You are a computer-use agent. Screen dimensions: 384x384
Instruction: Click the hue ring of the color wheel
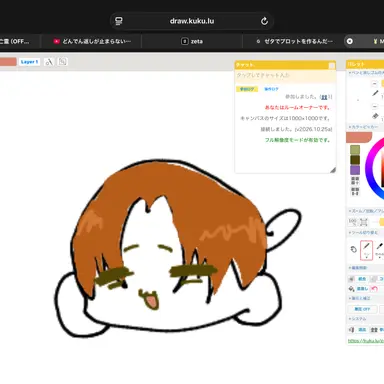[x=369, y=168]
